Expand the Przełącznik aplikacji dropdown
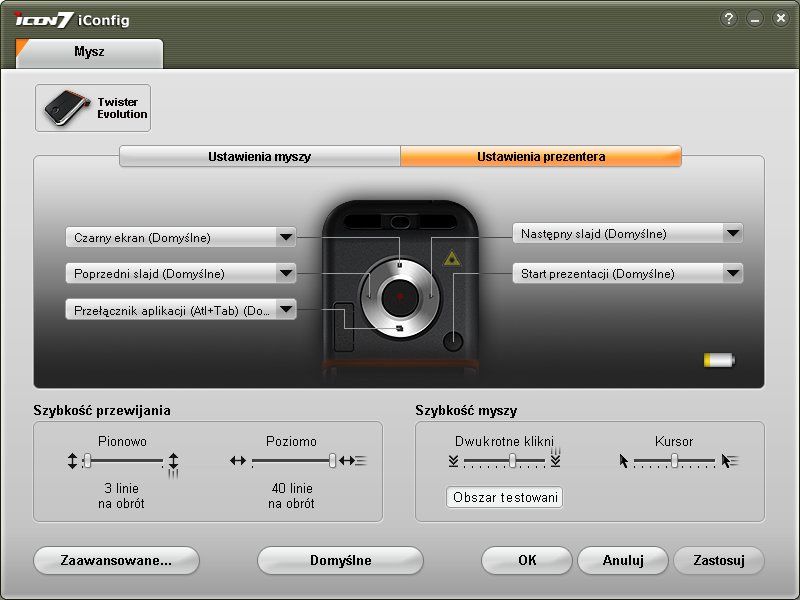The width and height of the screenshot is (800, 600). pyautogui.click(x=286, y=309)
